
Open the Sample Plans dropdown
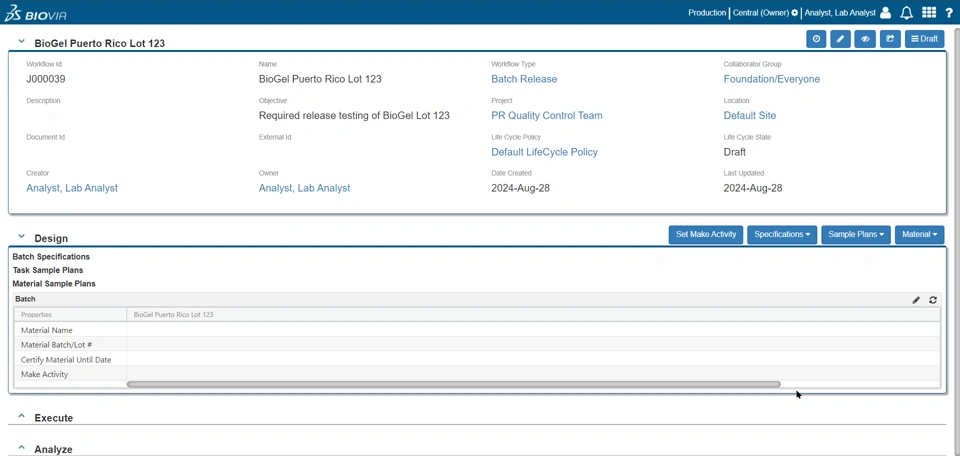[x=856, y=234]
